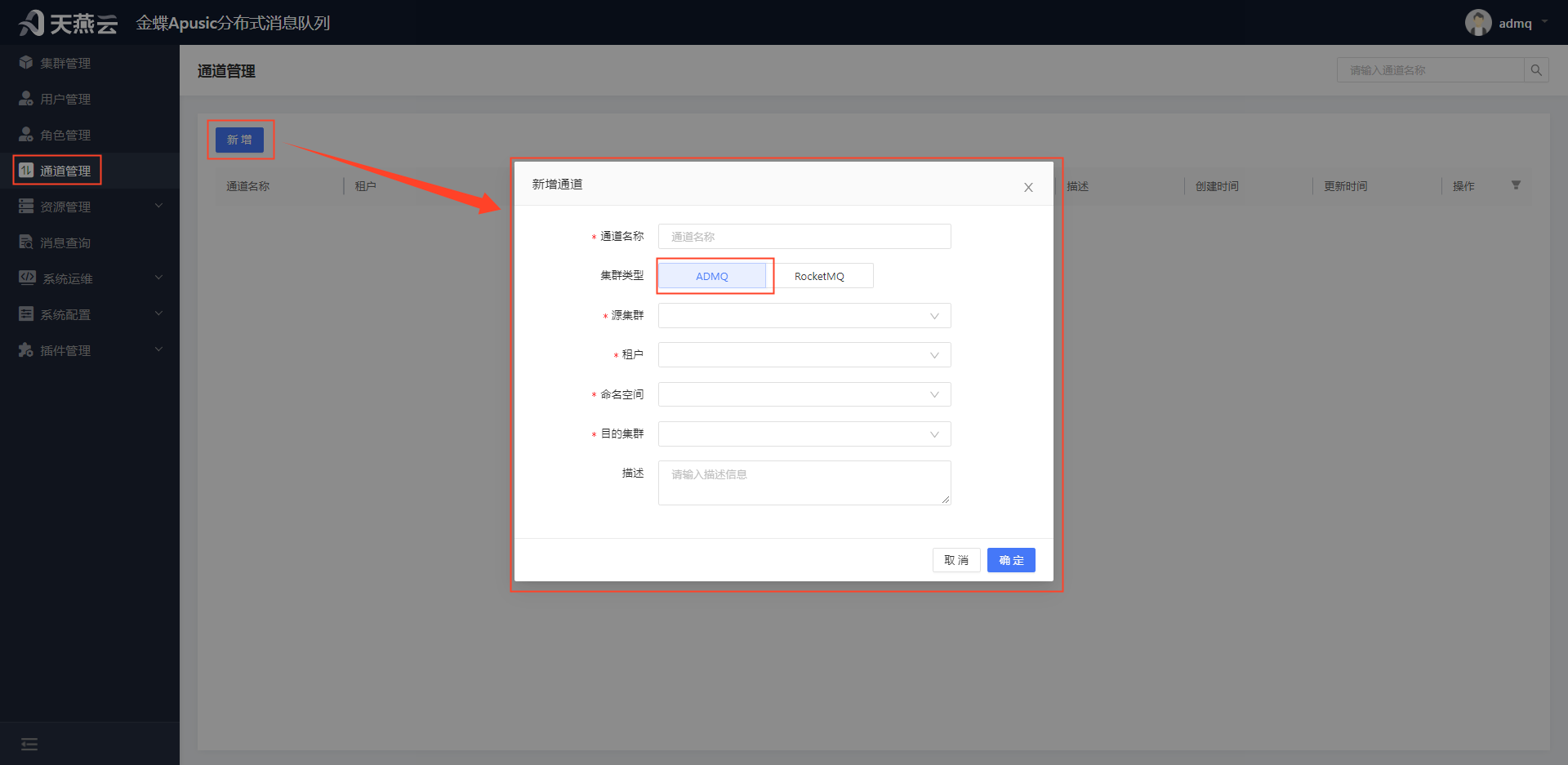The height and width of the screenshot is (765, 1568).
Task: Select ADMQ cluster type
Action: [712, 276]
